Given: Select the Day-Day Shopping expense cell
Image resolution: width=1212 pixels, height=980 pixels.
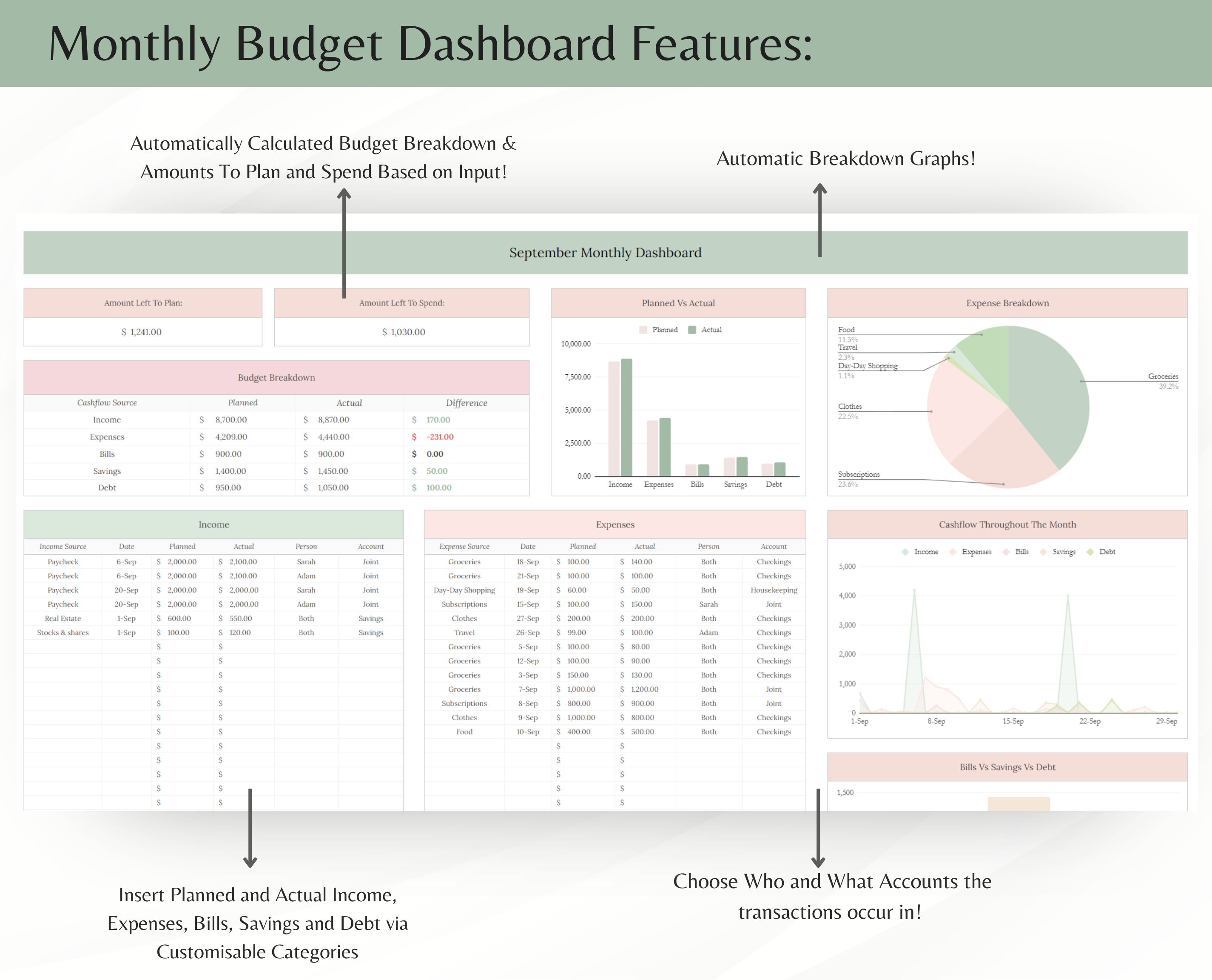Looking at the screenshot, I should (464, 590).
